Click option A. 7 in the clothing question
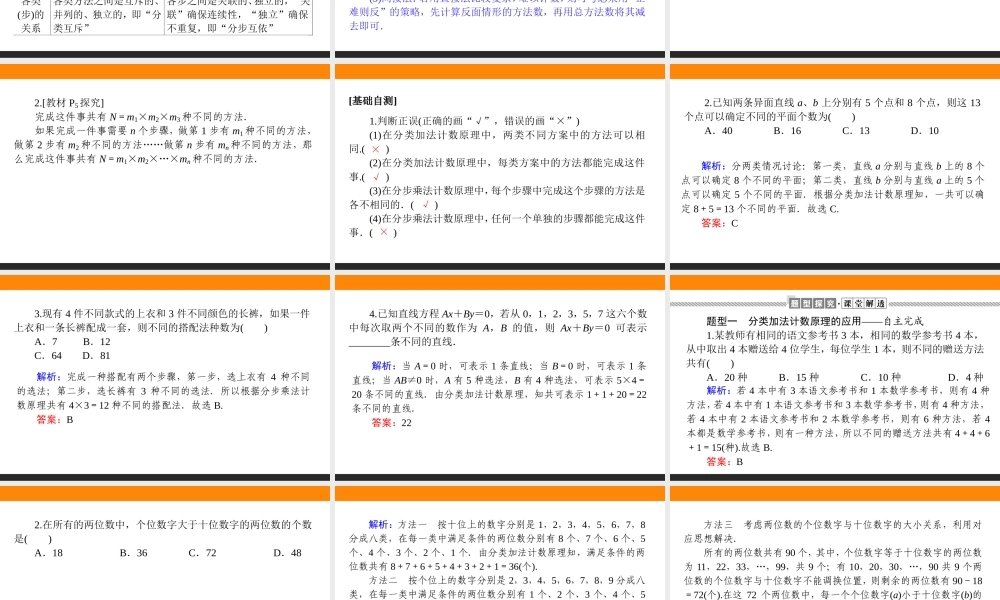1000x600 pixels. coord(46,342)
